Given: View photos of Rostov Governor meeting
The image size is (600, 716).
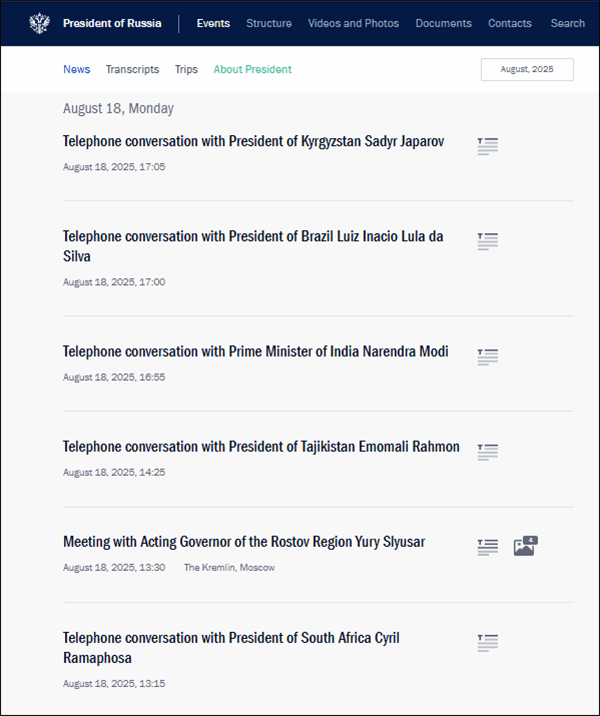Looking at the screenshot, I should tap(525, 546).
